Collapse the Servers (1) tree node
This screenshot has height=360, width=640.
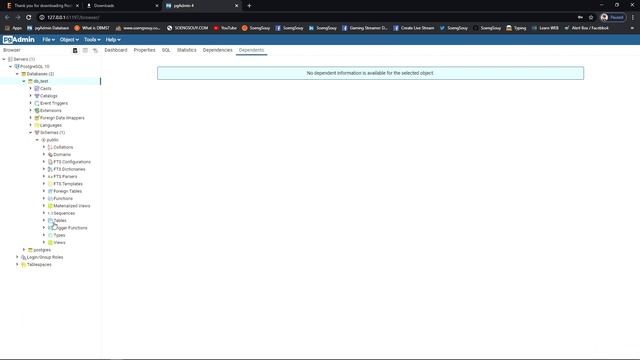coord(4,59)
